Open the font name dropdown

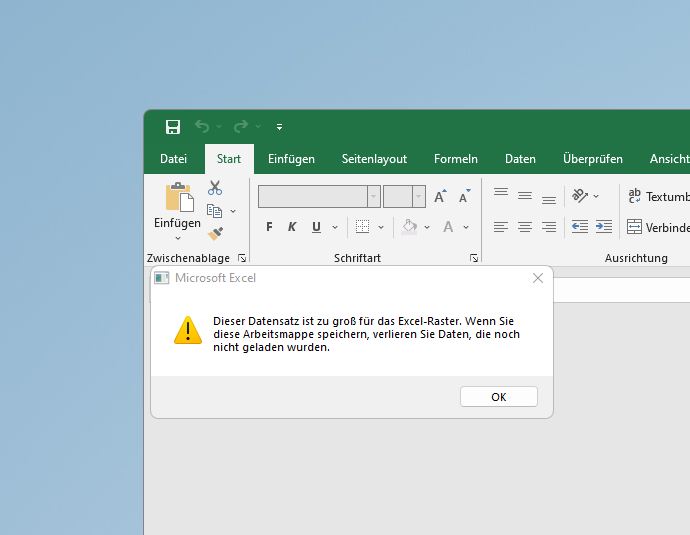coord(373,197)
